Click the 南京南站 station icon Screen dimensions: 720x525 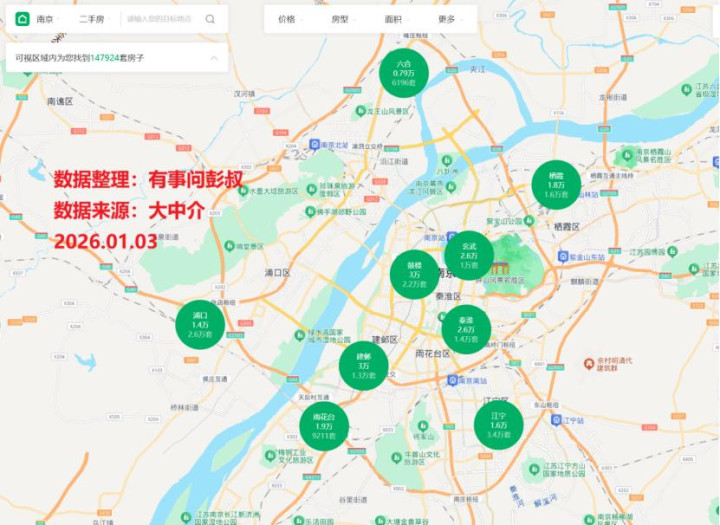pyautogui.click(x=452, y=380)
